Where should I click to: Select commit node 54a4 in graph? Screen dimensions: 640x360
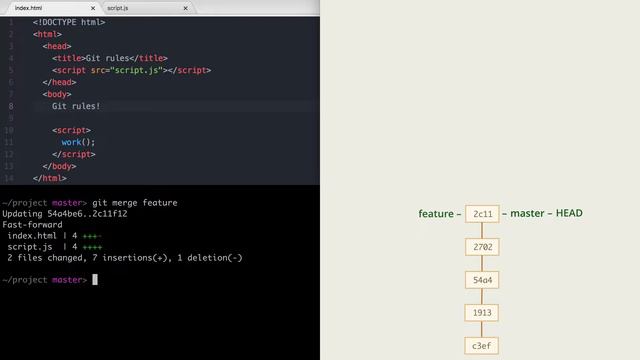coord(482,280)
